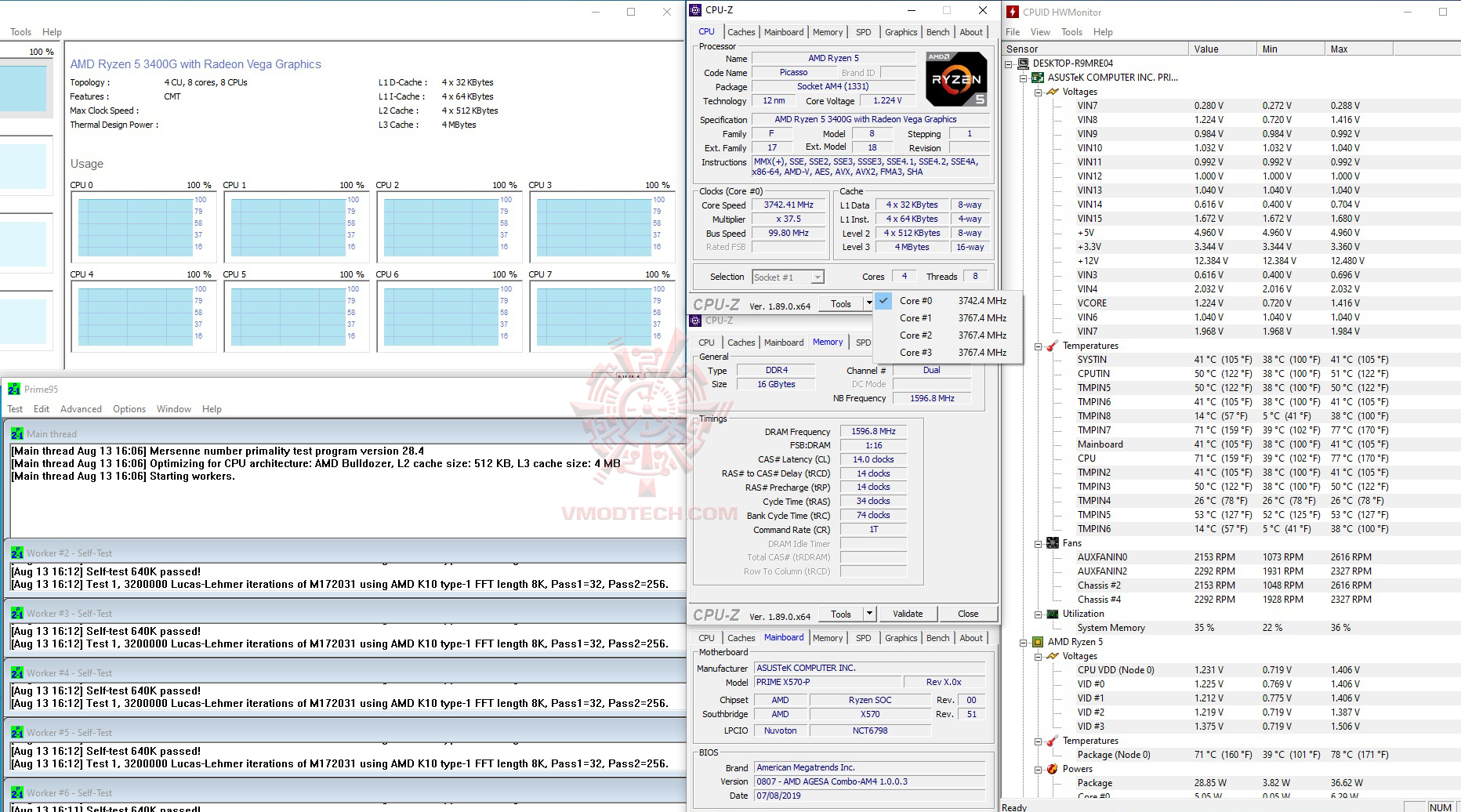Screen dimensions: 1461x812
Task: Click the Powers flame icon in HWMonitor
Action: [1053, 769]
